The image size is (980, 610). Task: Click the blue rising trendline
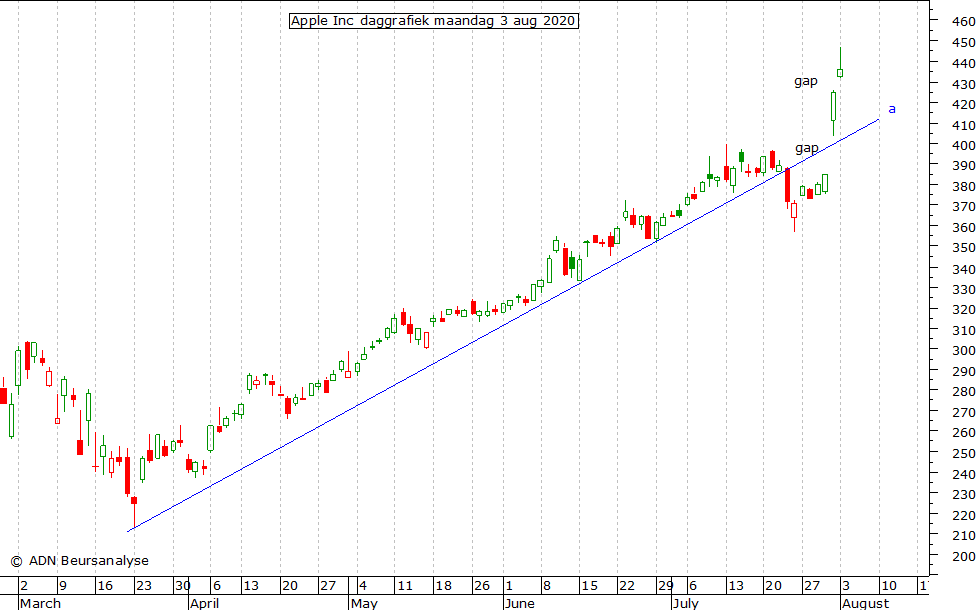(x=503, y=325)
